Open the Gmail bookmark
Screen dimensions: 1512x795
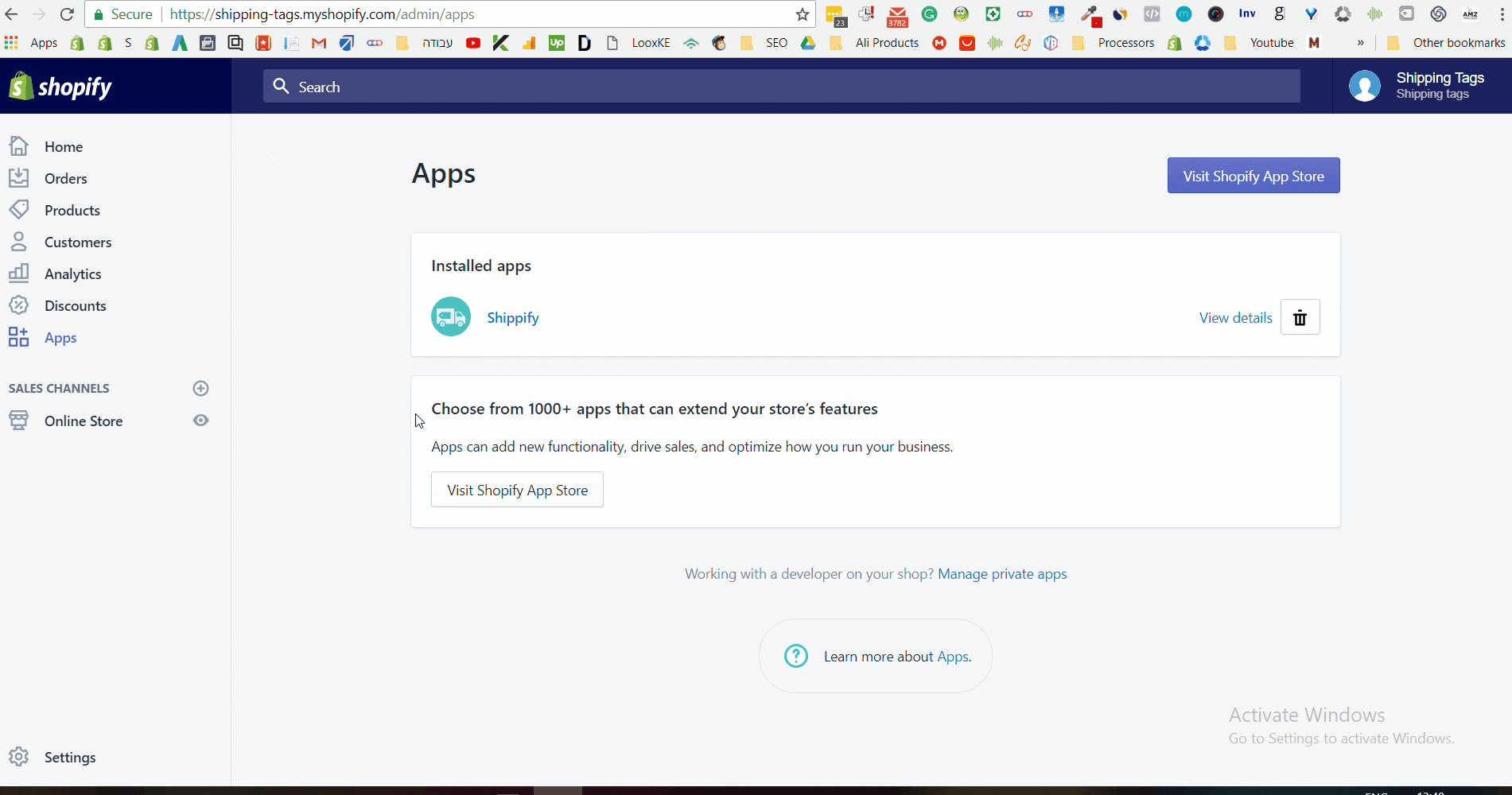coord(319,43)
